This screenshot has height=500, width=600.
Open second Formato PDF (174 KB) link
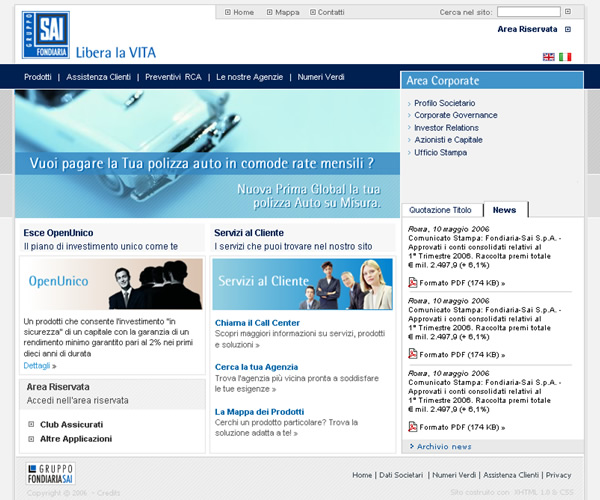coord(462,355)
